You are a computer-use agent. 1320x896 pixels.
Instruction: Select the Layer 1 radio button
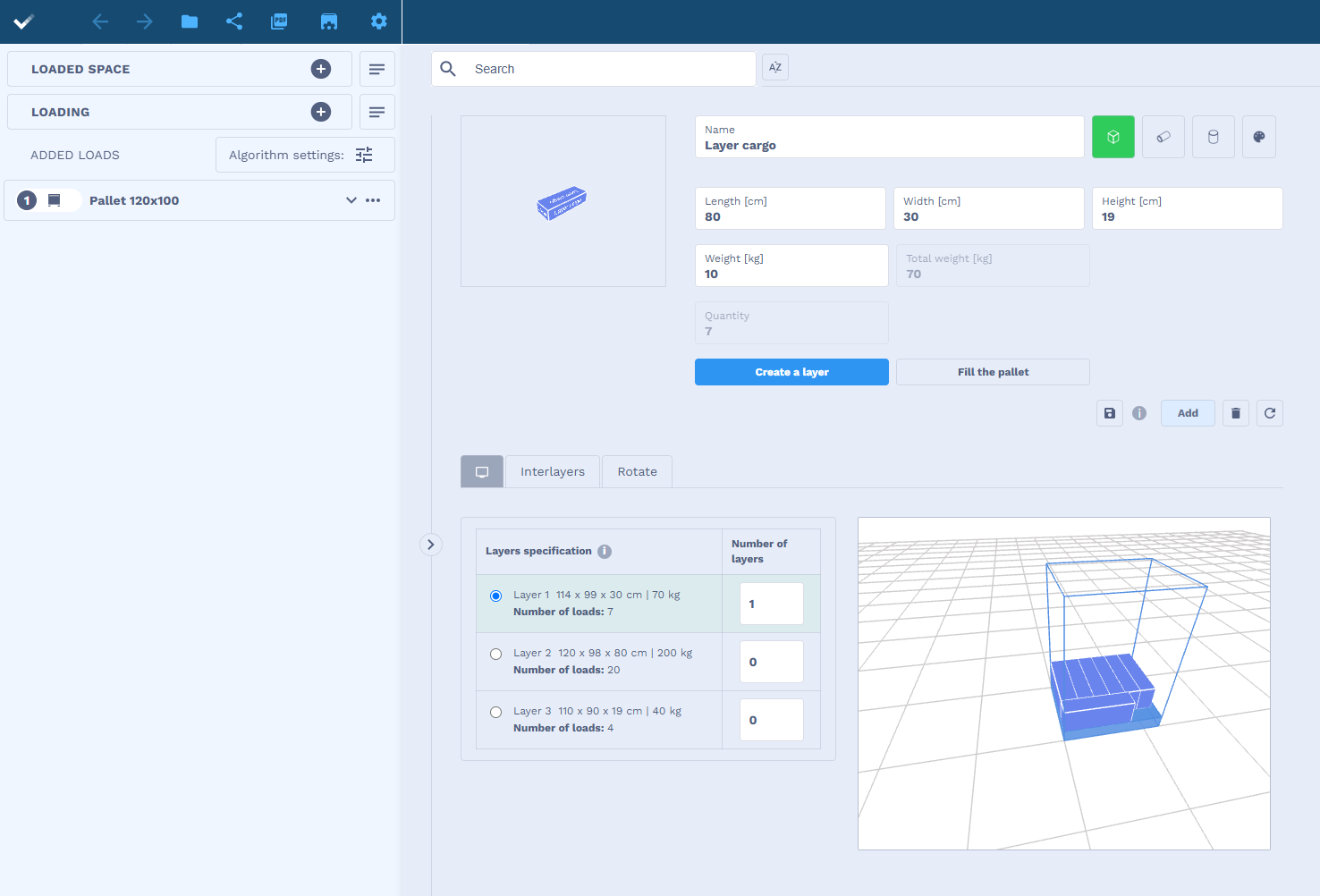pos(495,596)
